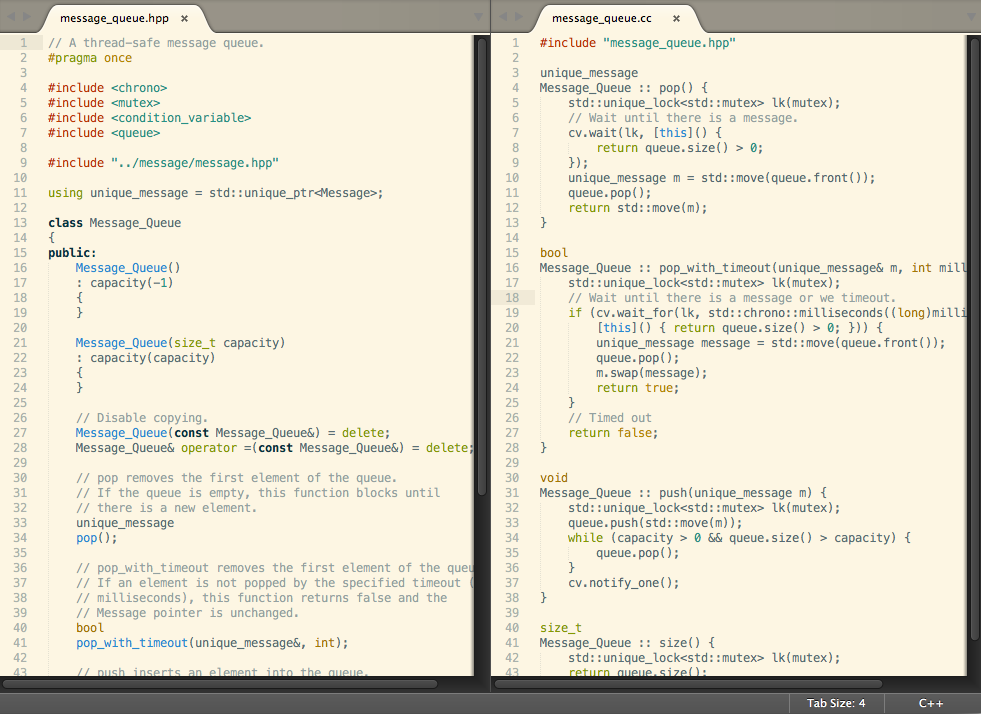Click the previous-tab arrow in left pane
The image size is (981, 714).
tap(11, 17)
